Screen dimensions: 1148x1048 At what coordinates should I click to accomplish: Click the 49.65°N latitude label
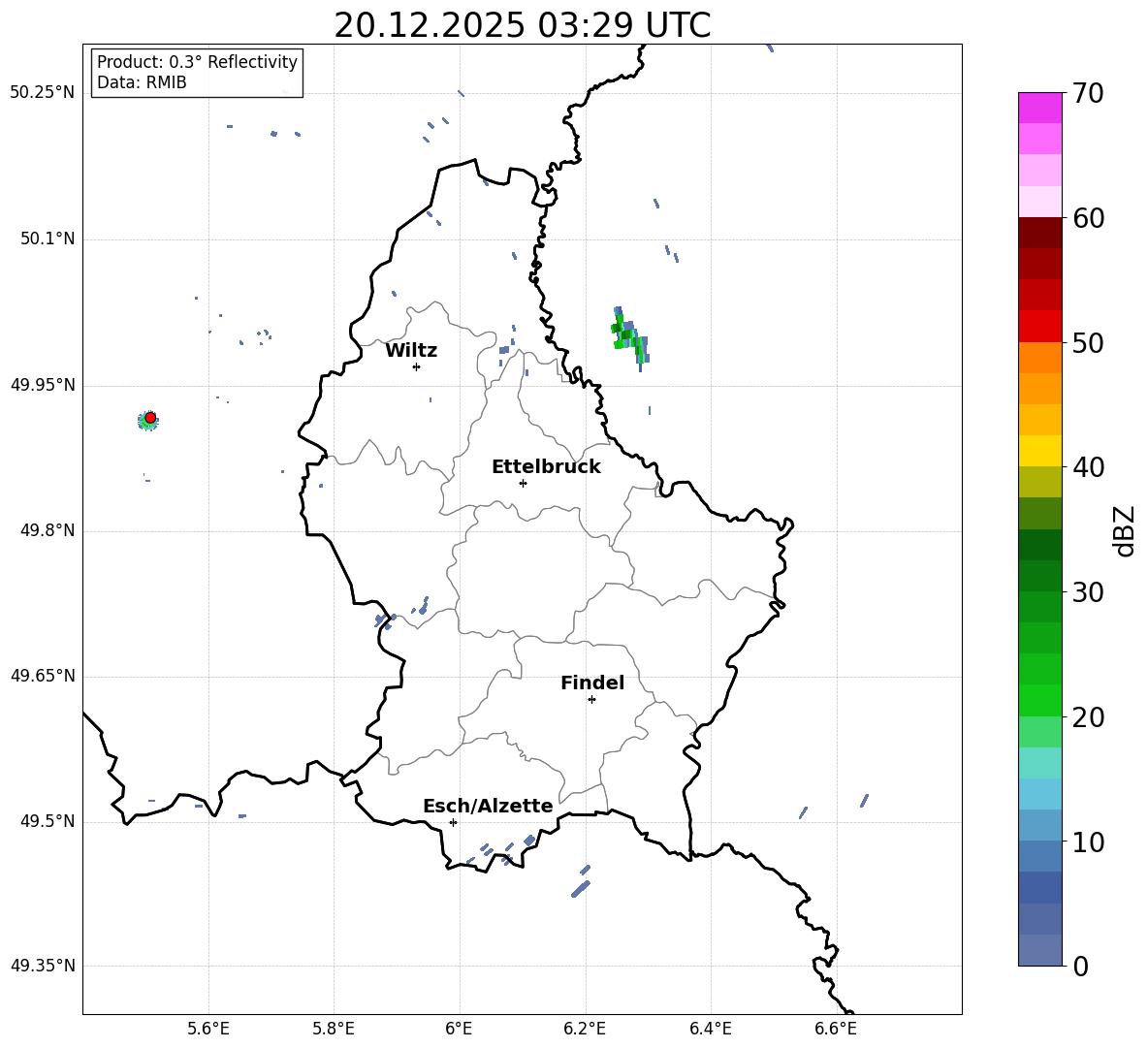43,676
